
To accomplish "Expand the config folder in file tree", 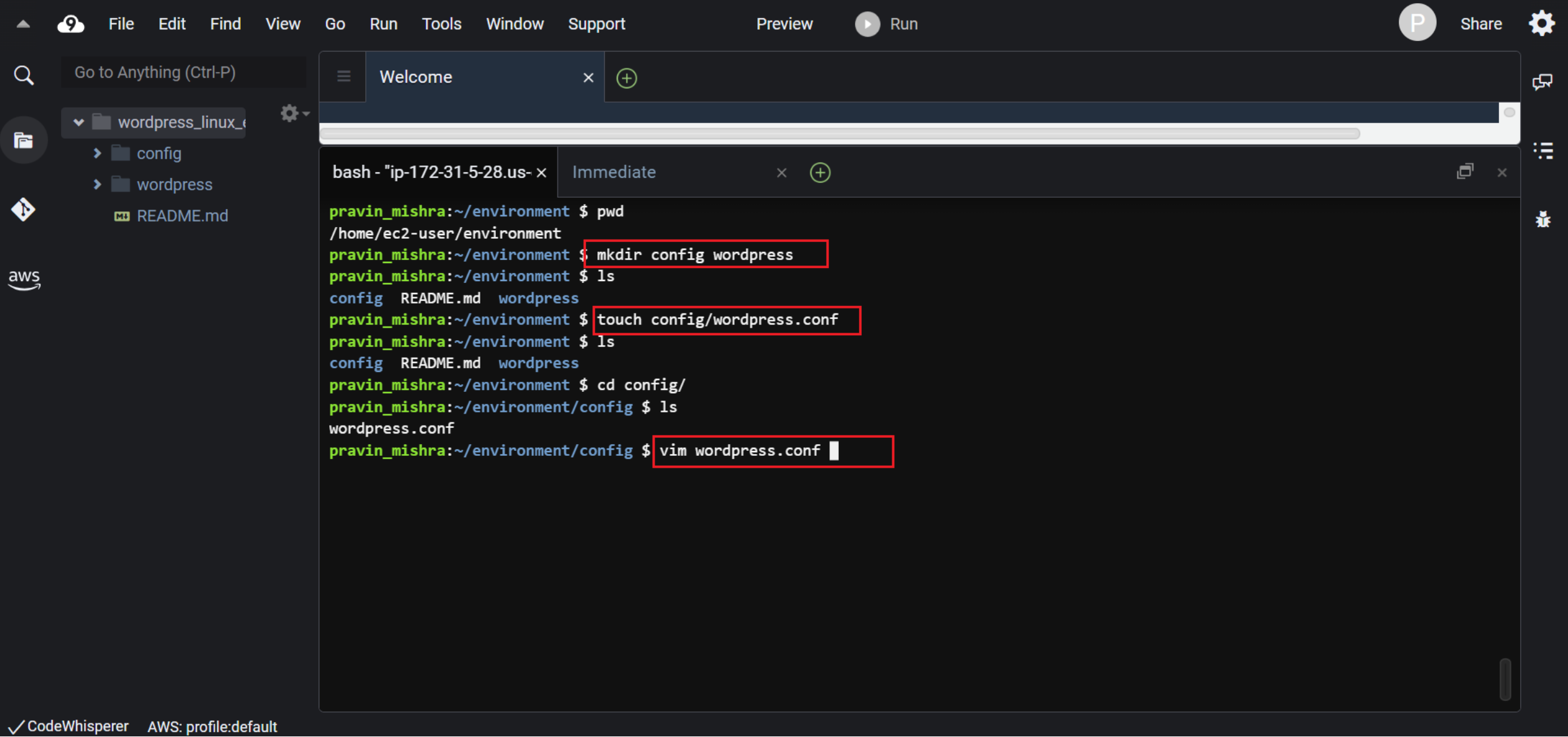I will tap(97, 153).
